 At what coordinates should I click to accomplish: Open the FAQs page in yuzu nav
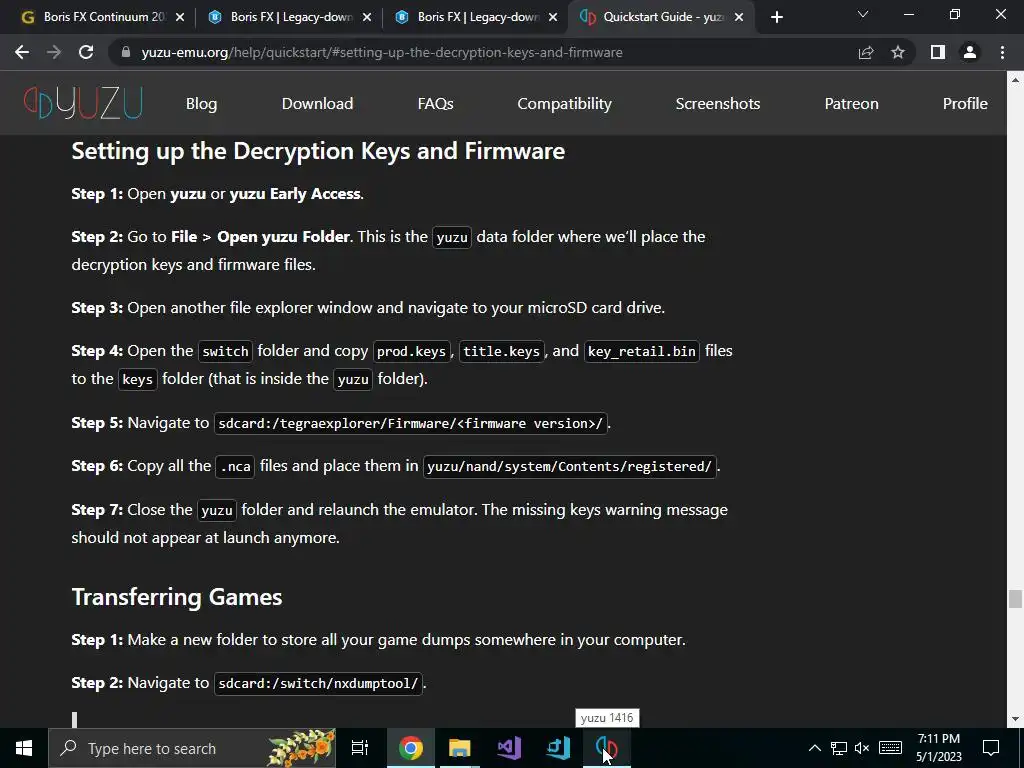[x=436, y=103]
